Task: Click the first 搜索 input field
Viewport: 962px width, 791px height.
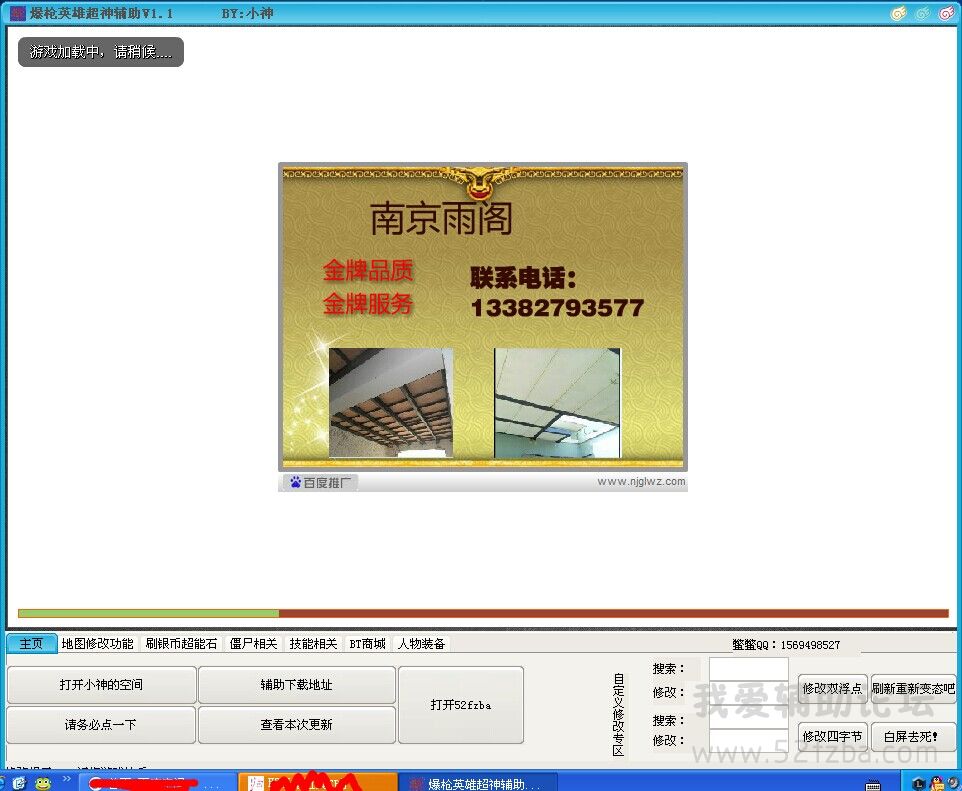Action: [748, 669]
